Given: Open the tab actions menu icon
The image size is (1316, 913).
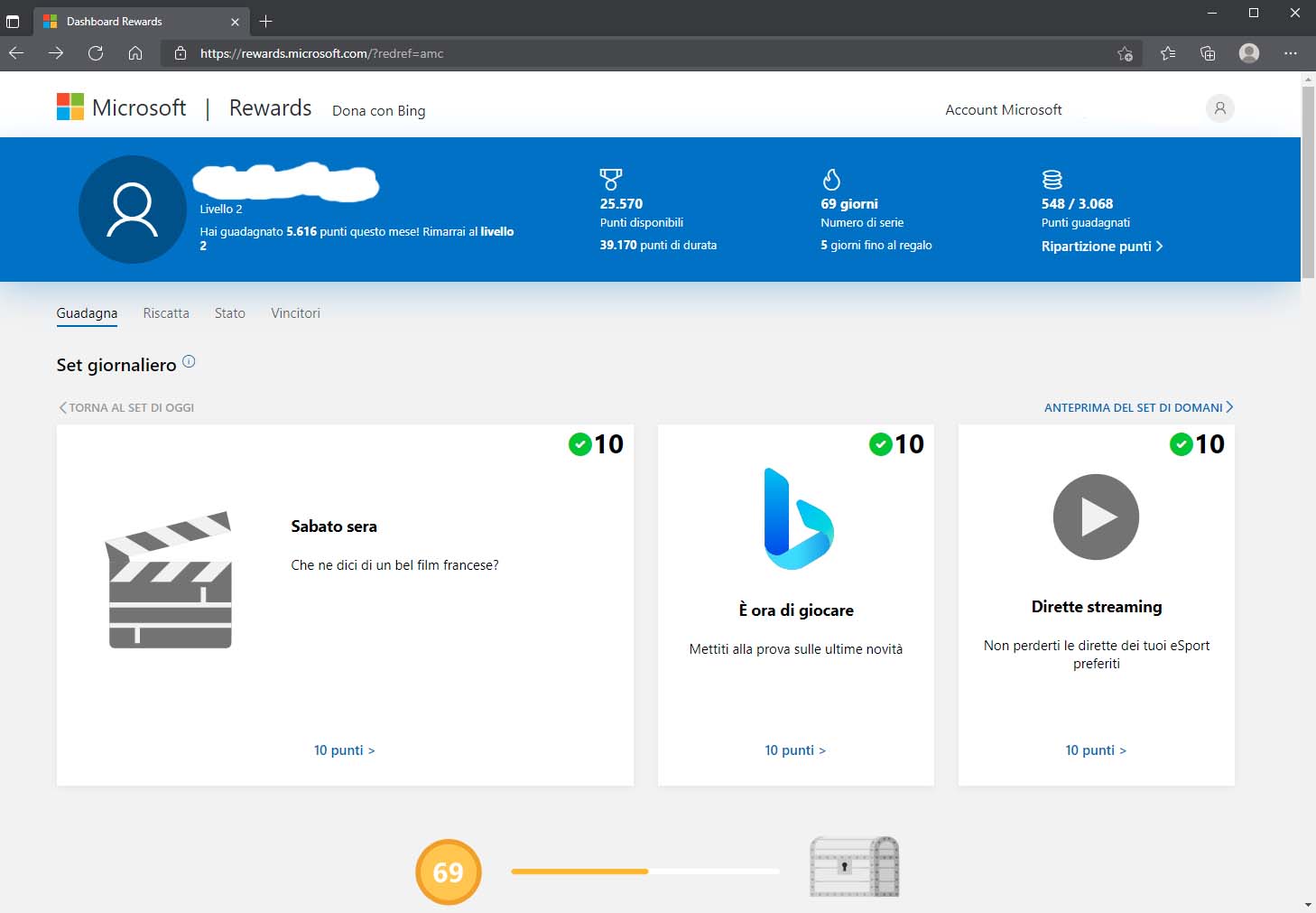Looking at the screenshot, I should coord(13,21).
